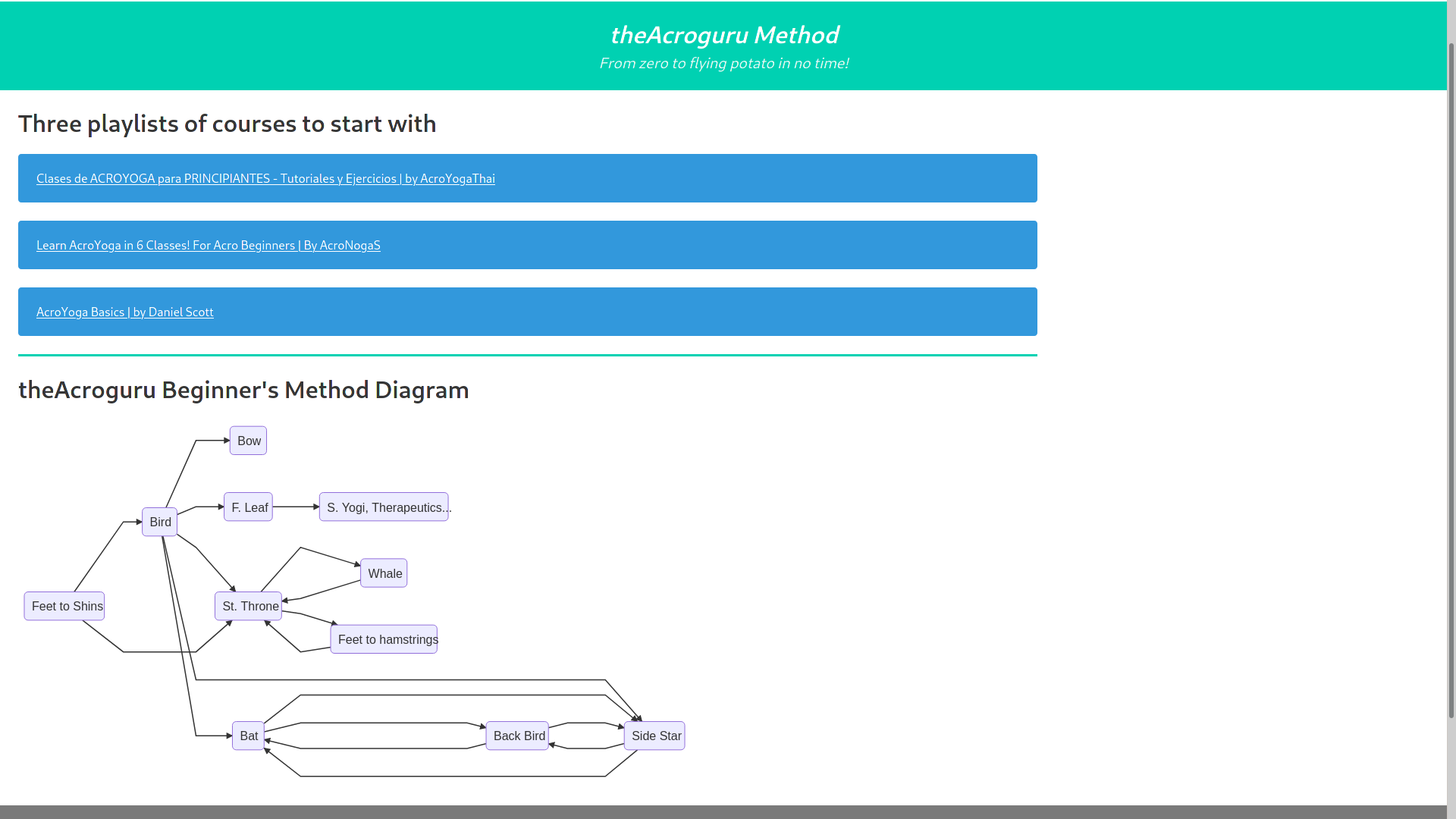Viewport: 1456px width, 819px height.
Task: Select S. Yogi, Therapeutics node
Action: coord(384,507)
